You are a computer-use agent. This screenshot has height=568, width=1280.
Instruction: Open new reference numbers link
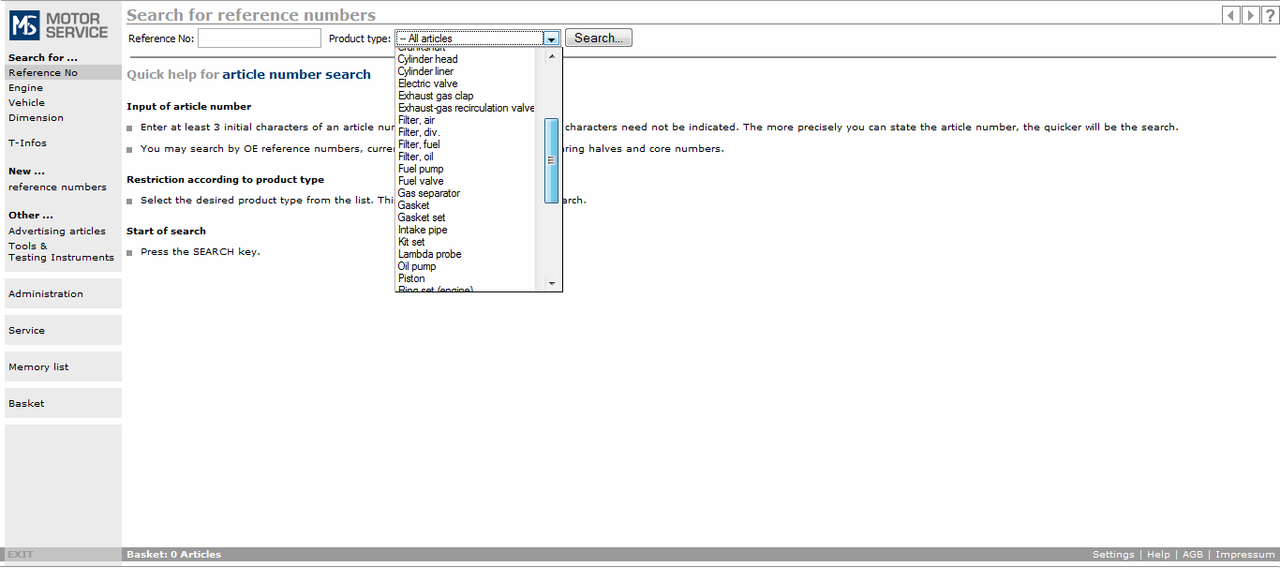tap(58, 187)
